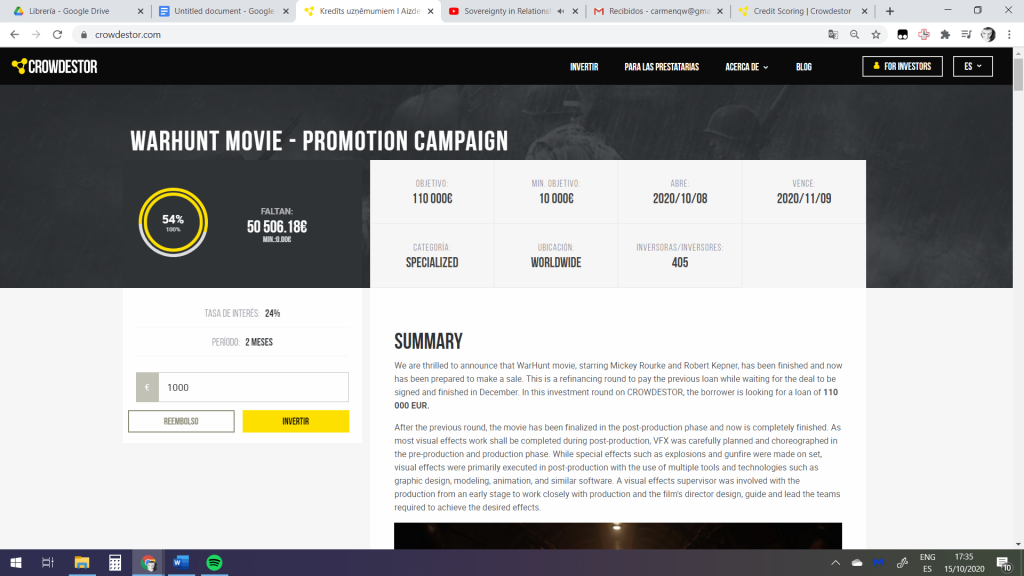Open the Google Translate page icon
This screenshot has height=576, width=1024.
pyautogui.click(x=833, y=35)
